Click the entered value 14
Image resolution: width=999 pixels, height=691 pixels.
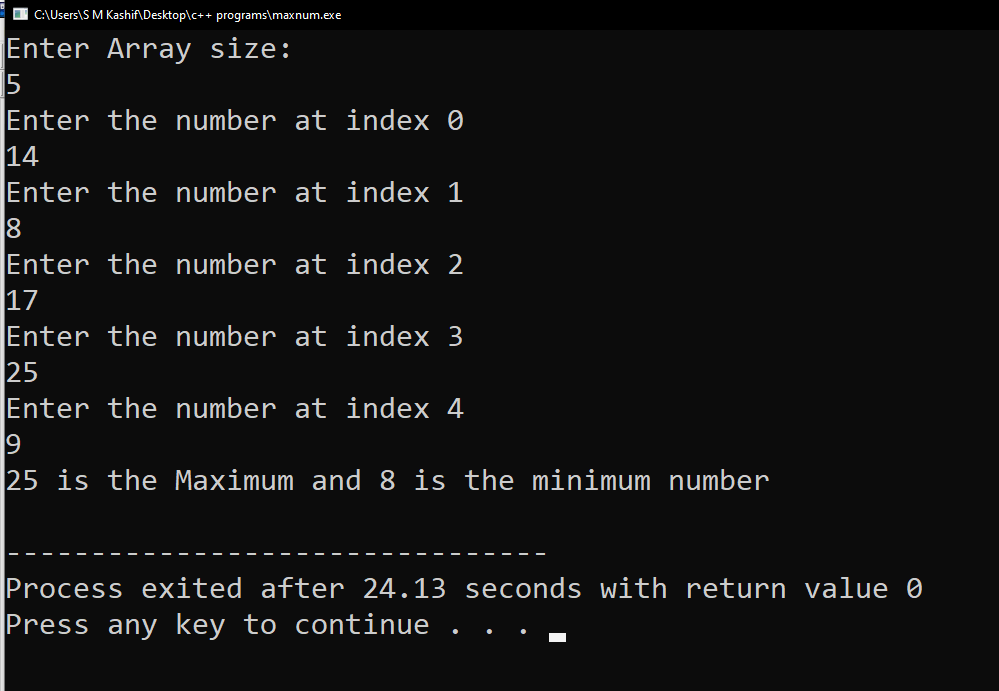22,157
